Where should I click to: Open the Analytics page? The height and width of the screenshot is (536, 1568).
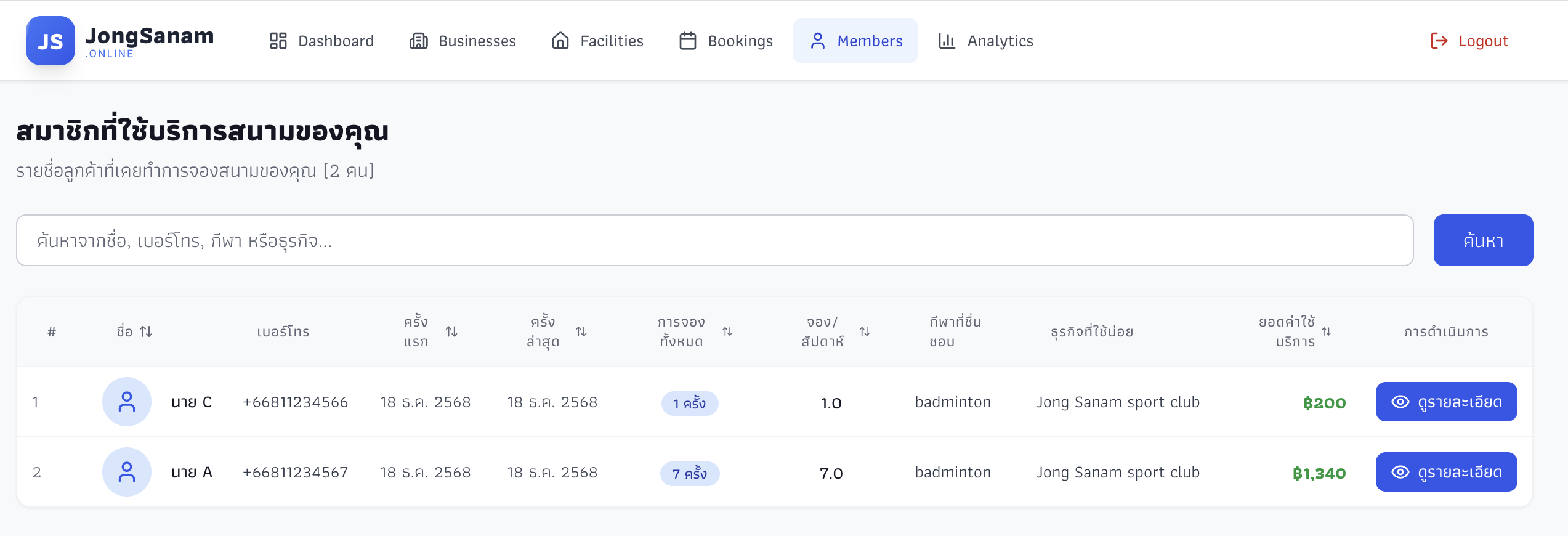tap(985, 41)
